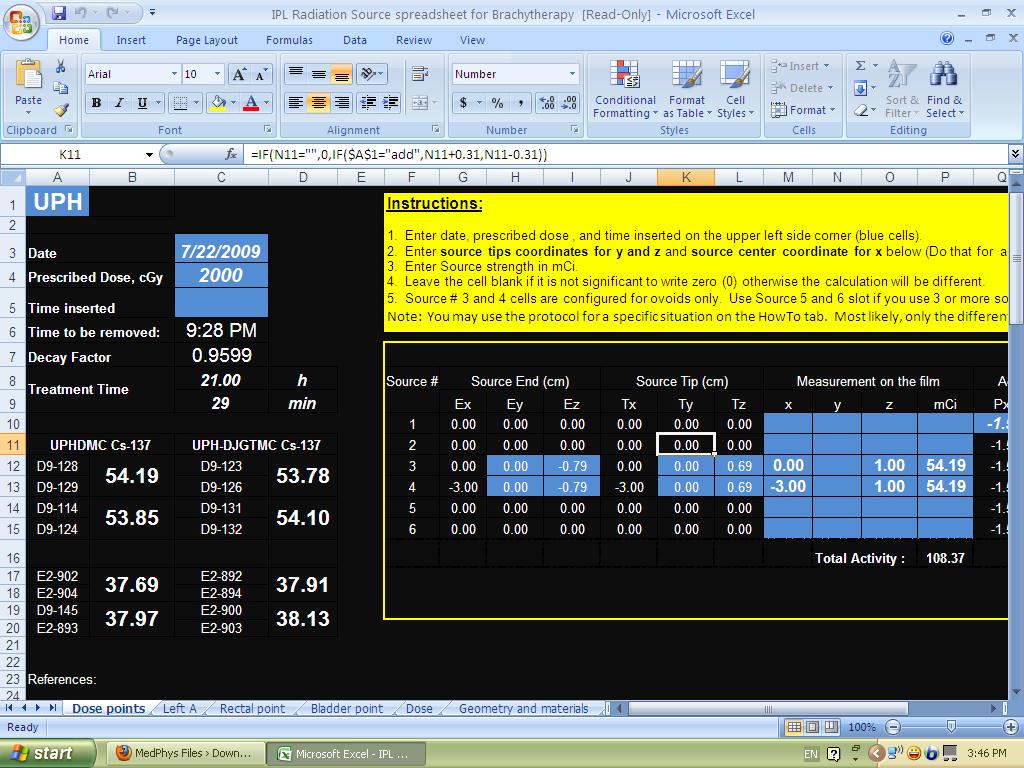Viewport: 1024px width, 768px height.
Task: Open Excel Help question mark icon
Action: click(947, 39)
